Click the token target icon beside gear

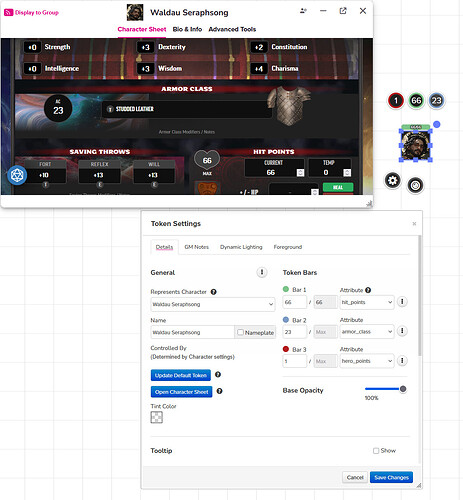pos(415,185)
